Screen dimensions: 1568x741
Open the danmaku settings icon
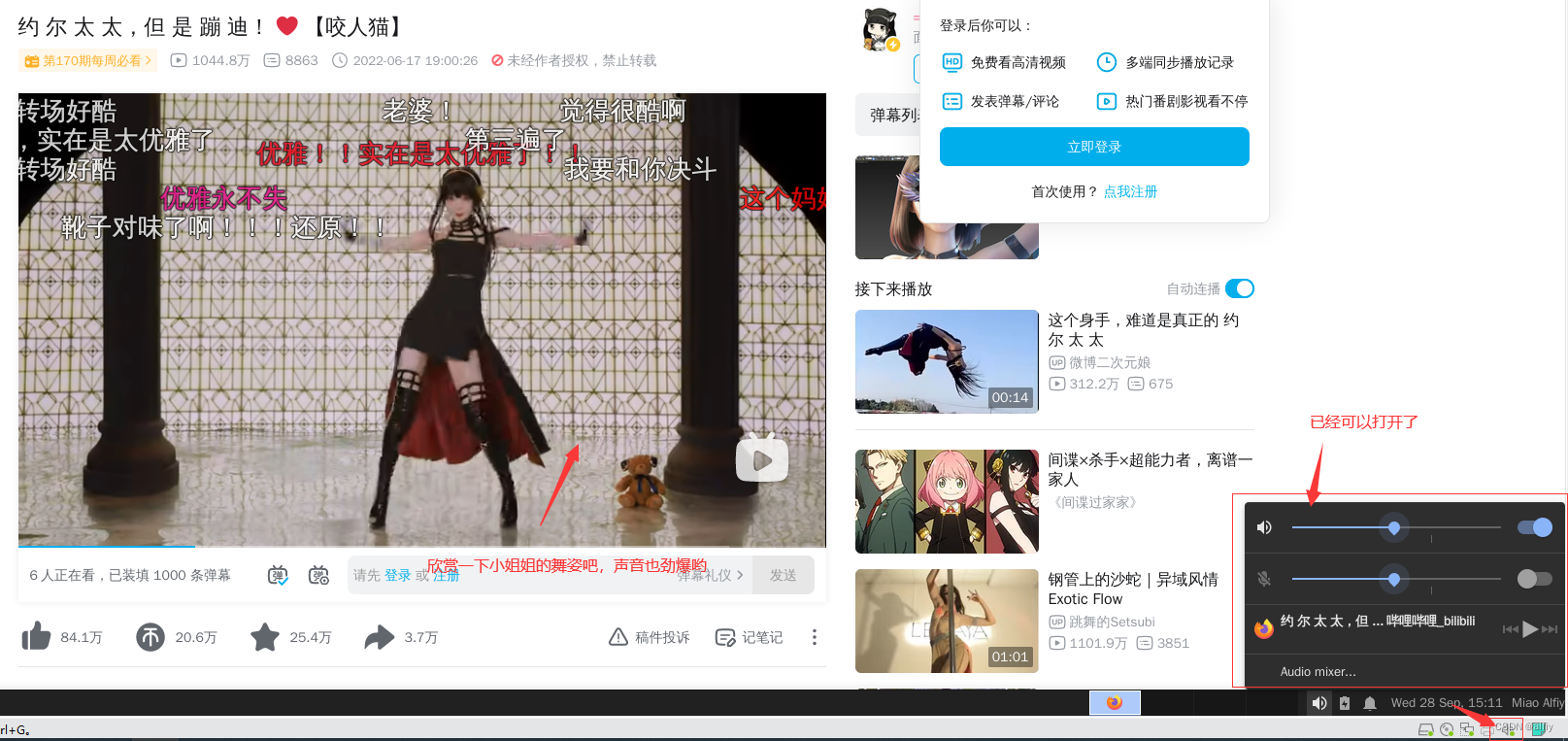[x=318, y=575]
